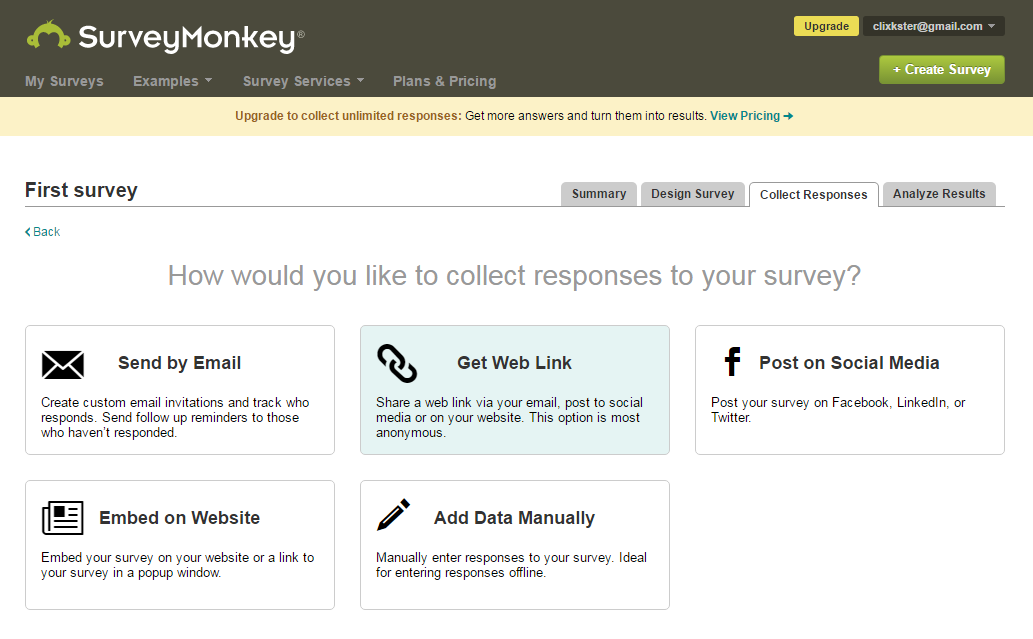Switch to the Analyze Results tab
Image resolution: width=1033 pixels, height=639 pixels.
pyautogui.click(x=938, y=194)
